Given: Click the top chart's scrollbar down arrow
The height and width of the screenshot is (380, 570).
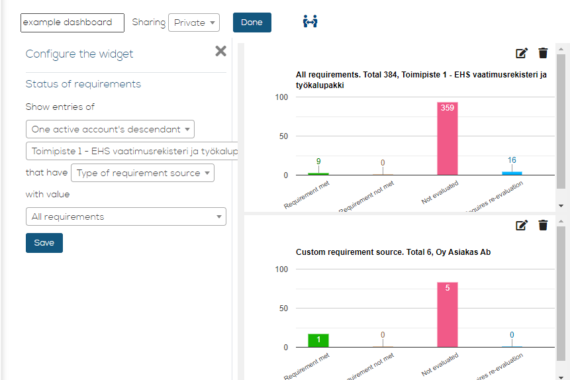Looking at the screenshot, I should click(x=561, y=206).
